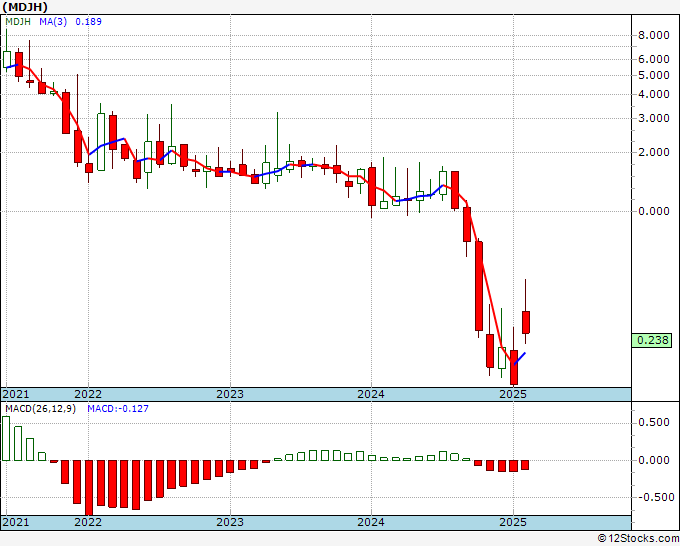Click the MACD:-0.127 value text
This screenshot has width=680, height=546.
coord(118,409)
